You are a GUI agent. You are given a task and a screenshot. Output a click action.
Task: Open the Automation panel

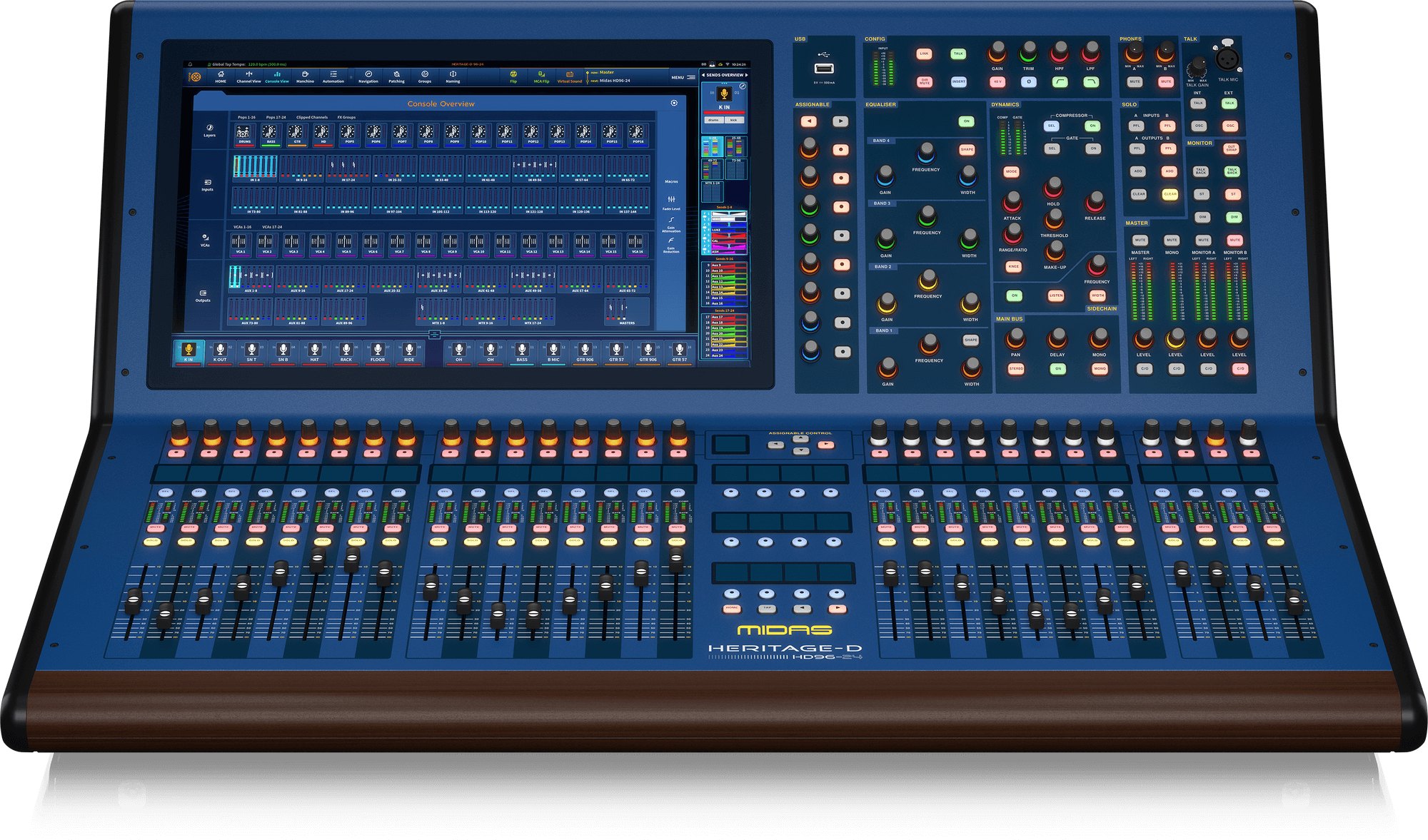click(333, 79)
